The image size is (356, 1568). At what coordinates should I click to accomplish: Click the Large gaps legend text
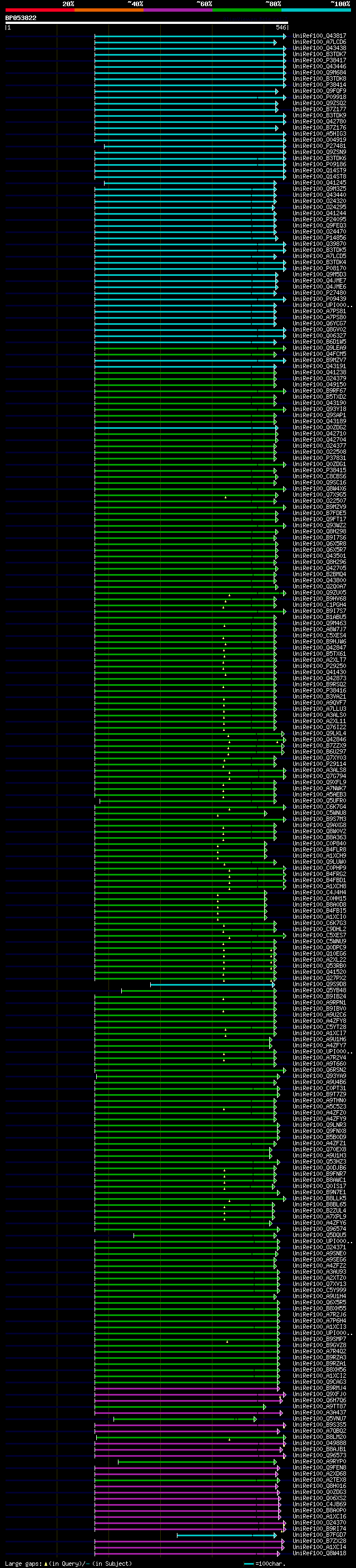[x=68, y=1563]
